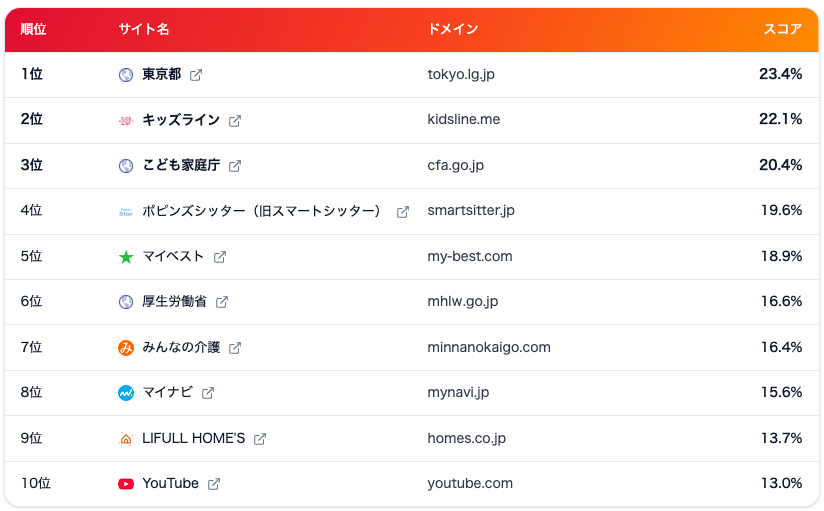Click the blue マイナビ favicon
The width and height of the screenshot is (824, 511).
tap(126, 393)
